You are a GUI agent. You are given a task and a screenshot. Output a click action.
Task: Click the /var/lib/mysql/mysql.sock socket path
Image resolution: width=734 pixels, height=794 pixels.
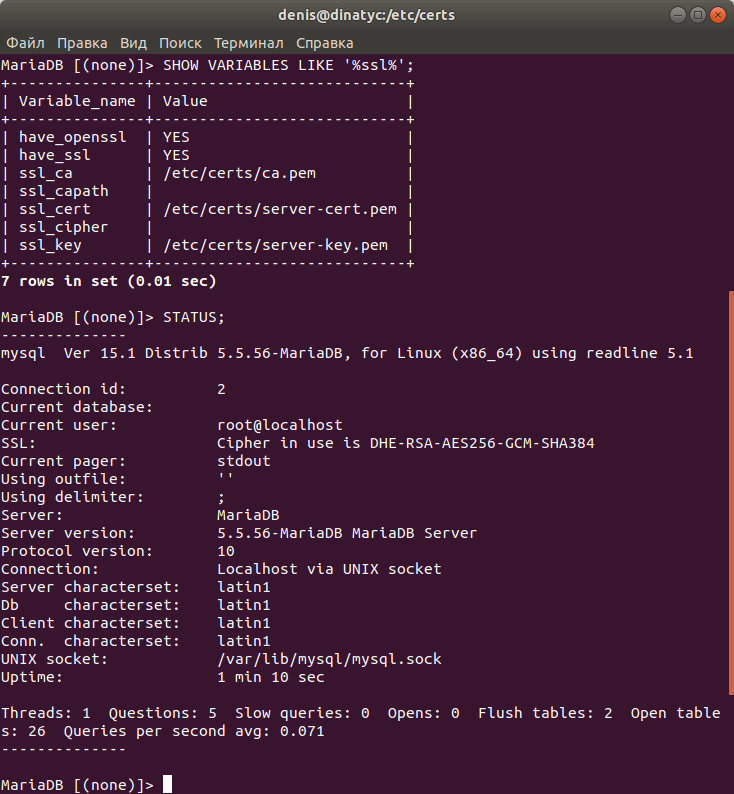(330, 659)
